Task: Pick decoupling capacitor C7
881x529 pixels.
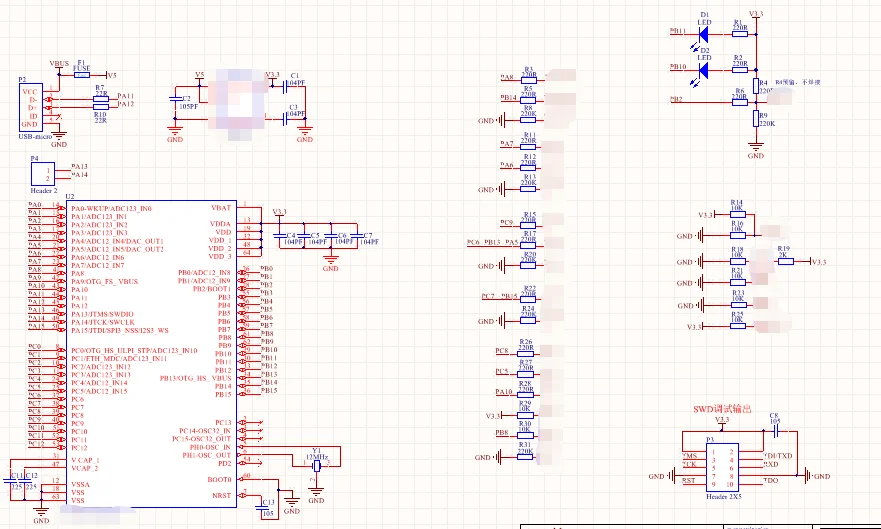Action: click(x=356, y=235)
